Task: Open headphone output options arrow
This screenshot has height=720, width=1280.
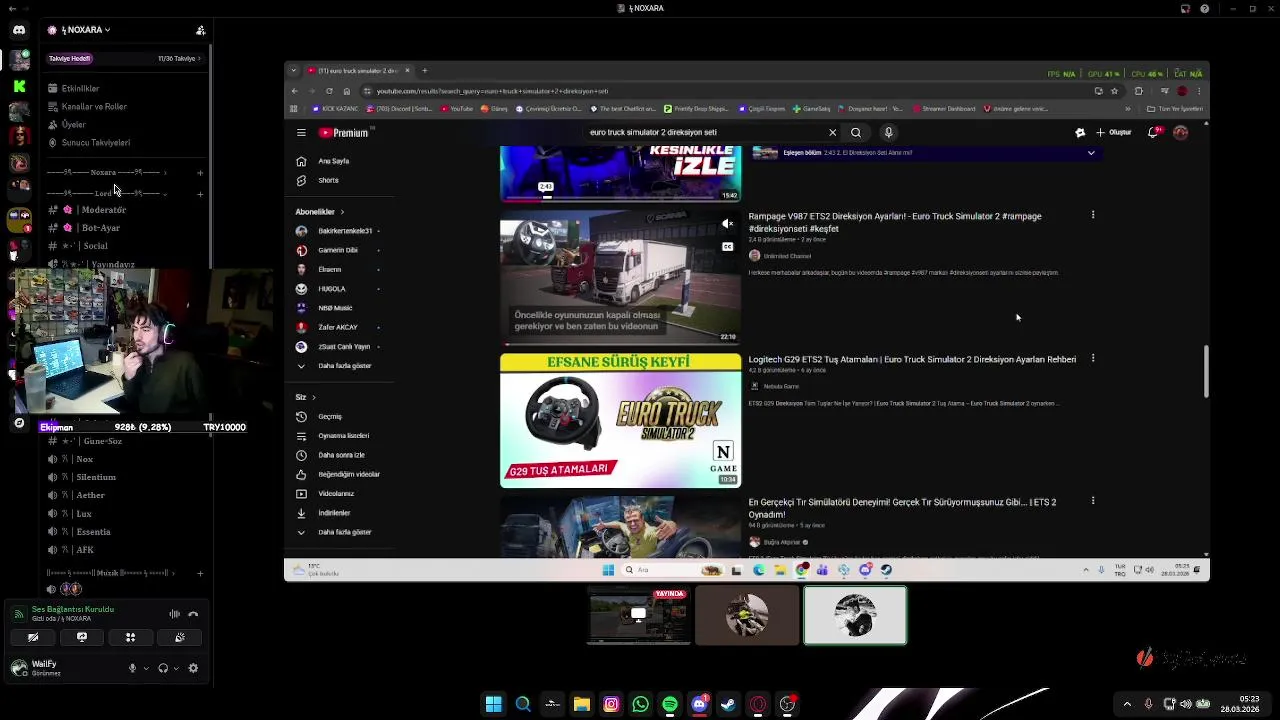Action: point(177,668)
